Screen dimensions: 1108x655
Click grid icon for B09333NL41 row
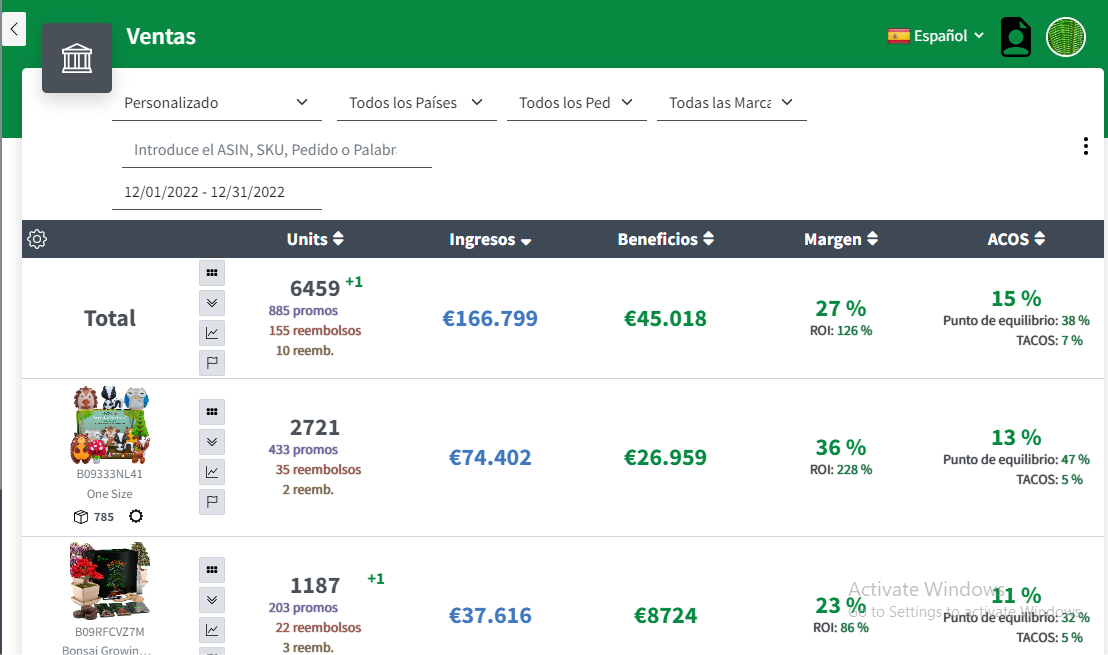pyautogui.click(x=212, y=412)
